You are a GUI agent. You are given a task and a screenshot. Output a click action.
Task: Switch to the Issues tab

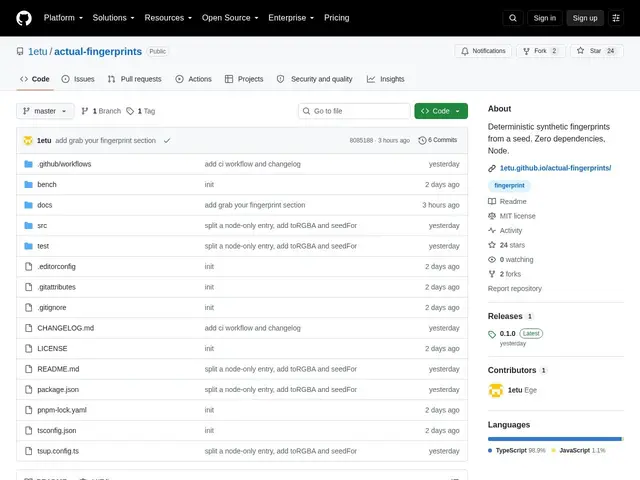[x=78, y=79]
